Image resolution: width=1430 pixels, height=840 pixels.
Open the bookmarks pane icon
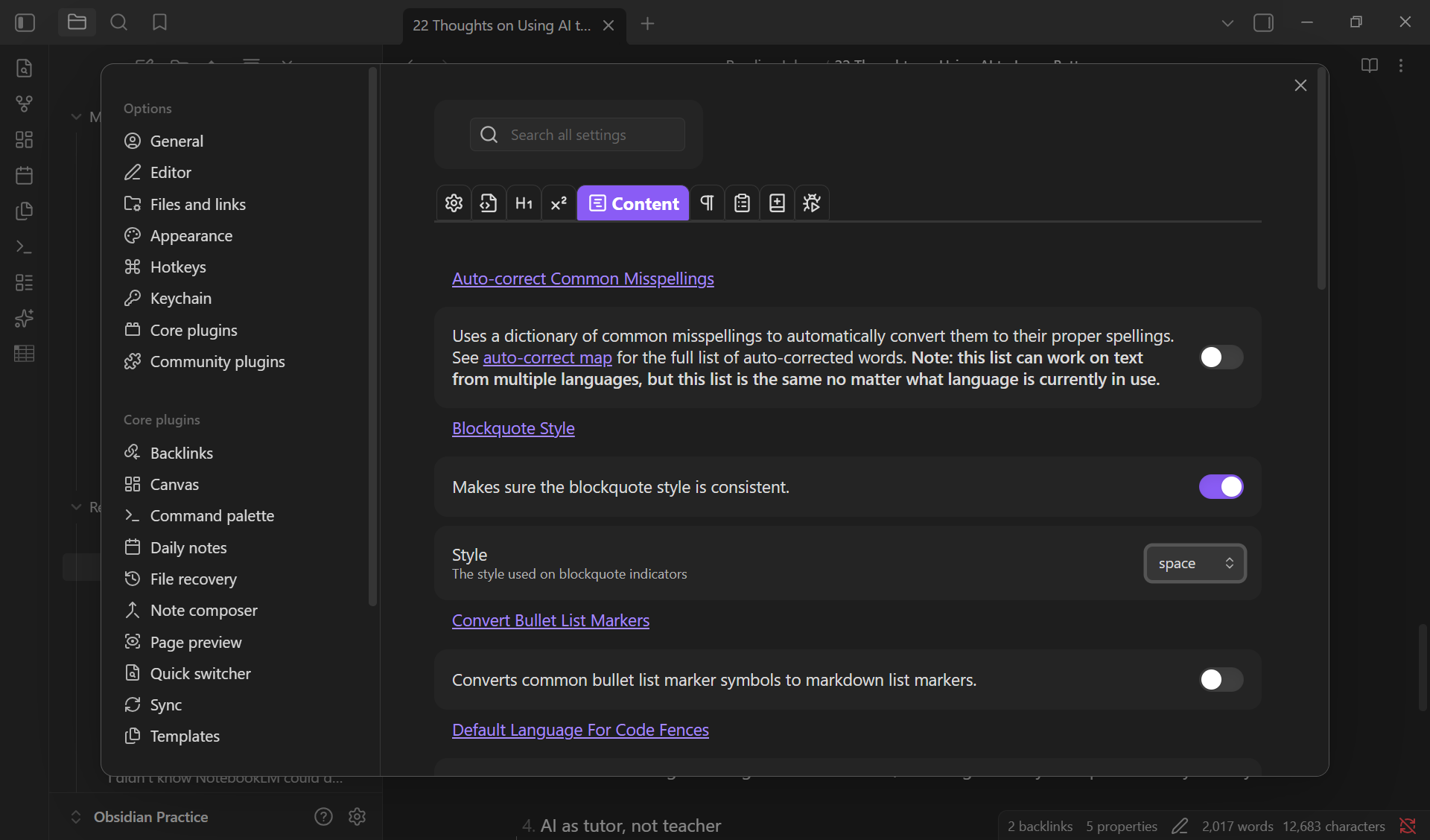click(159, 23)
